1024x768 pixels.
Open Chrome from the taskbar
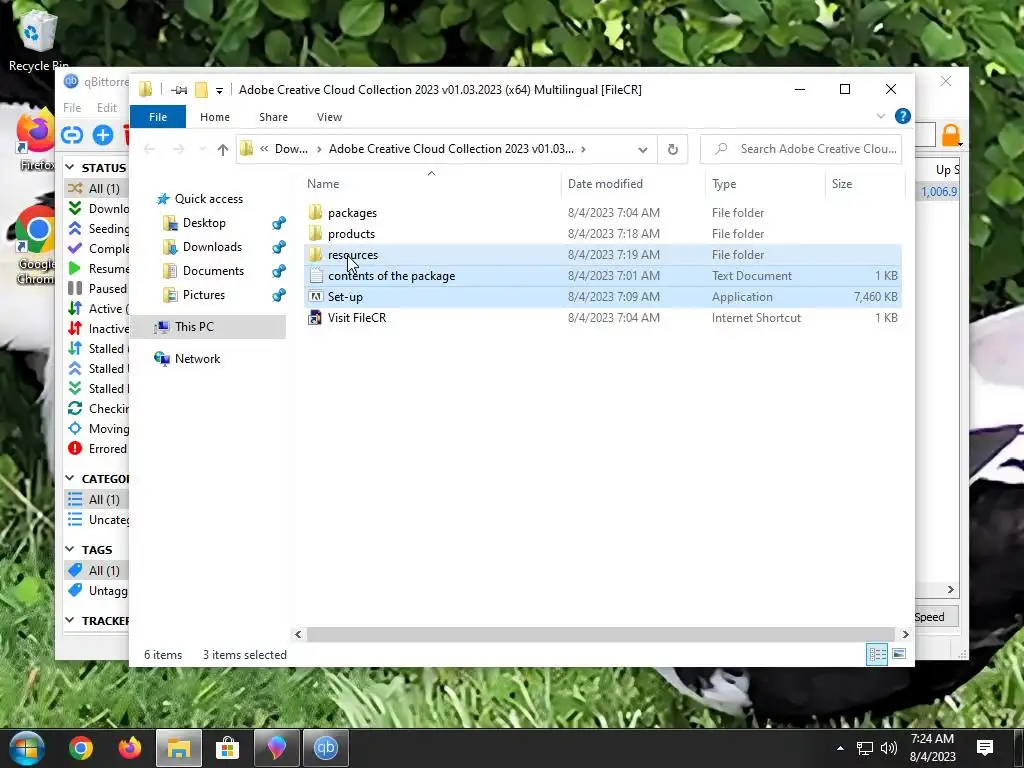pos(81,748)
